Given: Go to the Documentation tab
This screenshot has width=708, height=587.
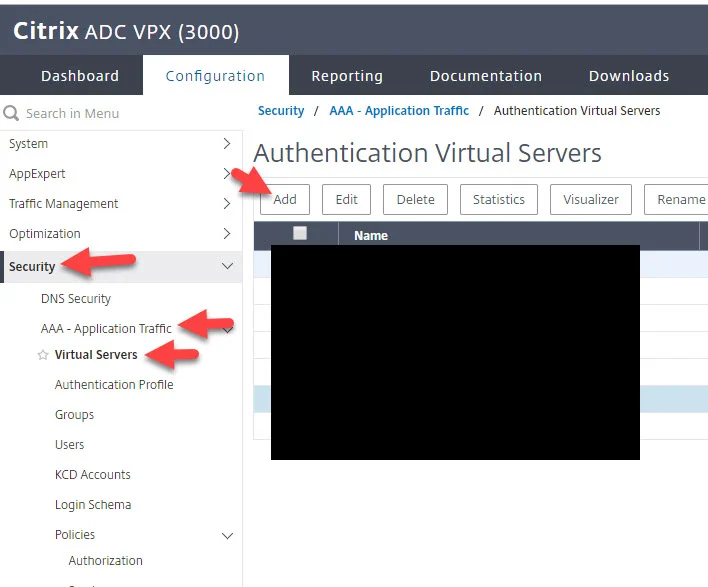Looking at the screenshot, I should [x=486, y=76].
